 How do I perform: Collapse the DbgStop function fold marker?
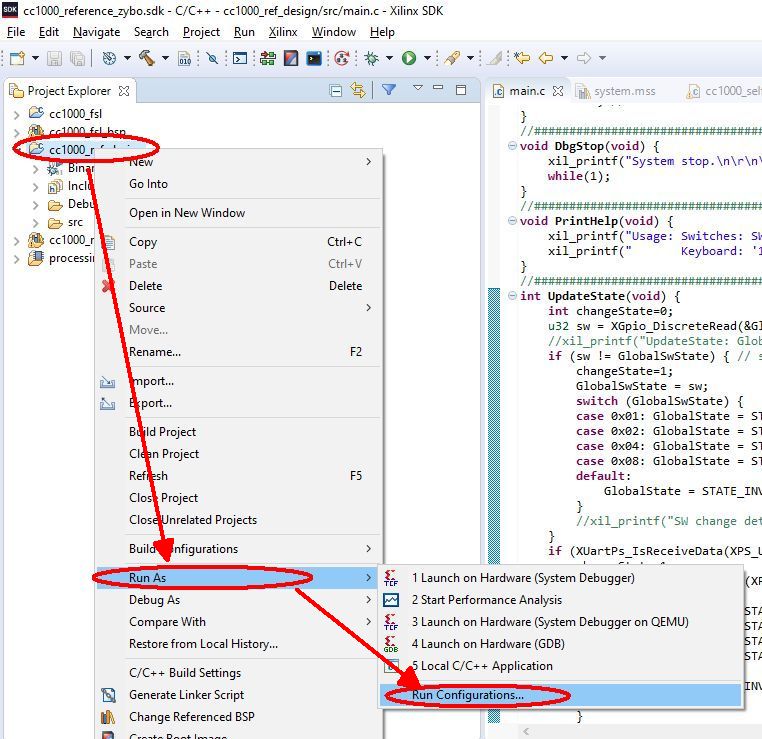512,145
